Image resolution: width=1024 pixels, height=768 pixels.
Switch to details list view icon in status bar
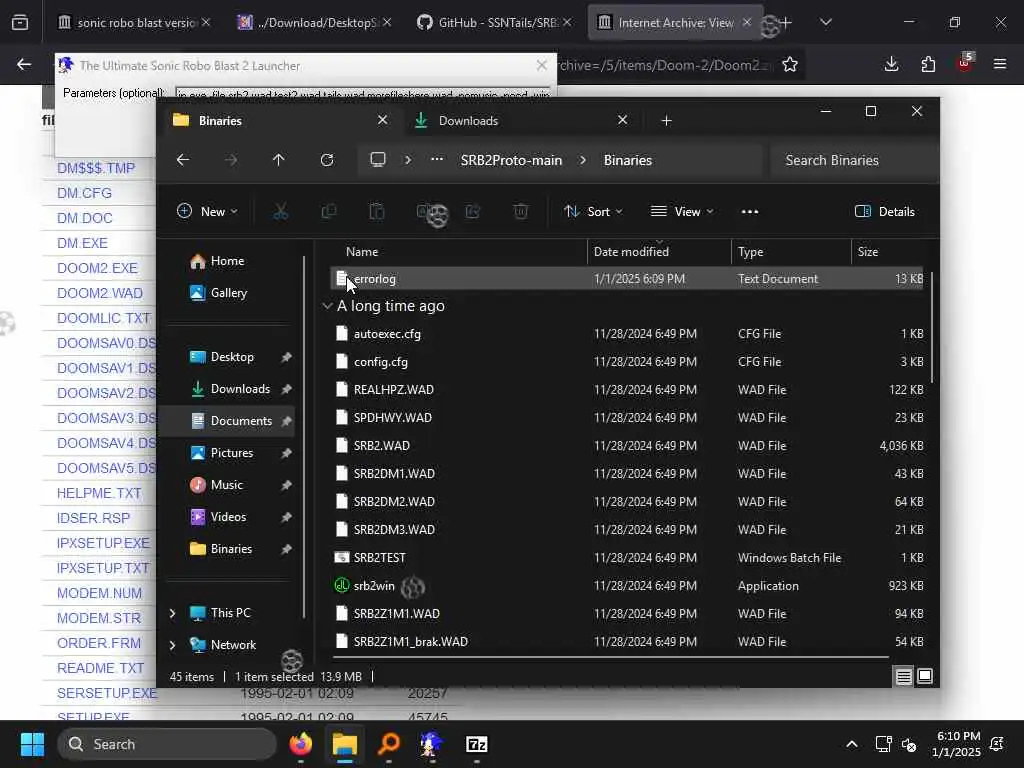tap(903, 677)
